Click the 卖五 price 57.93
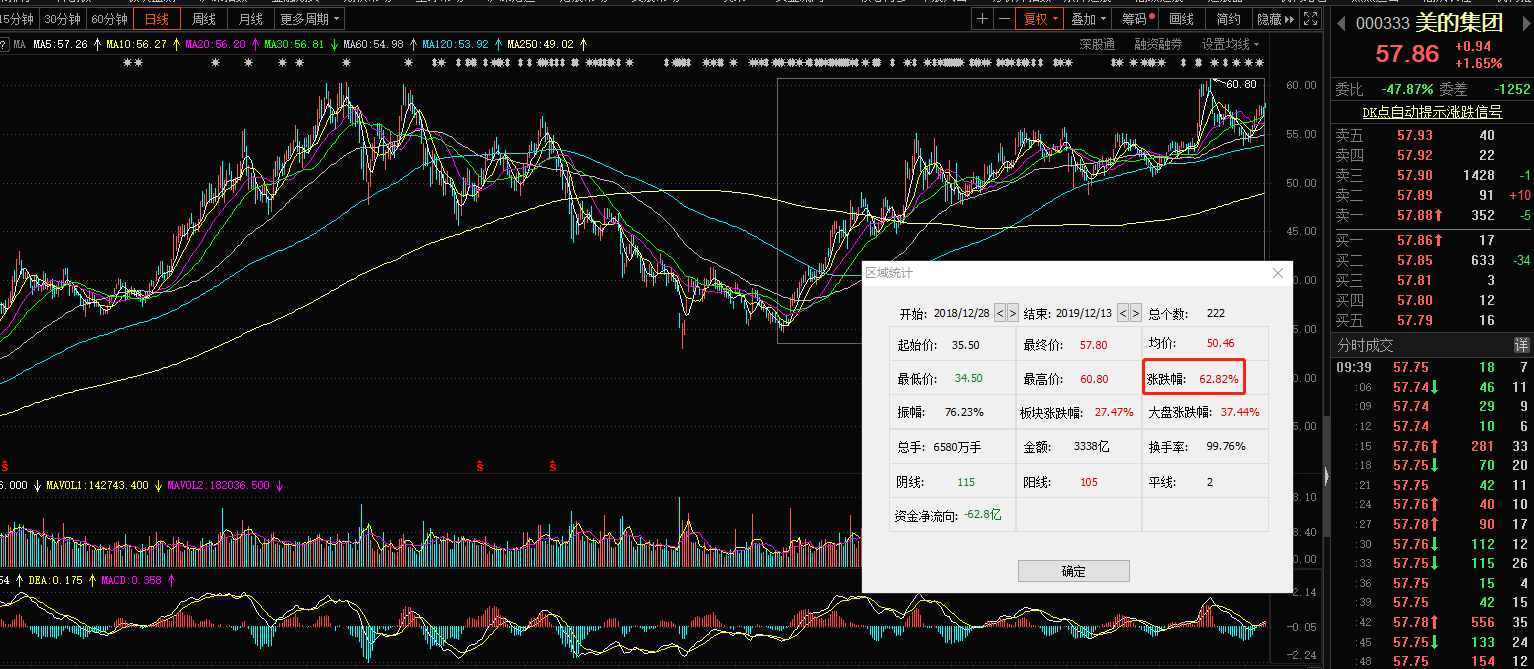 coord(1415,135)
